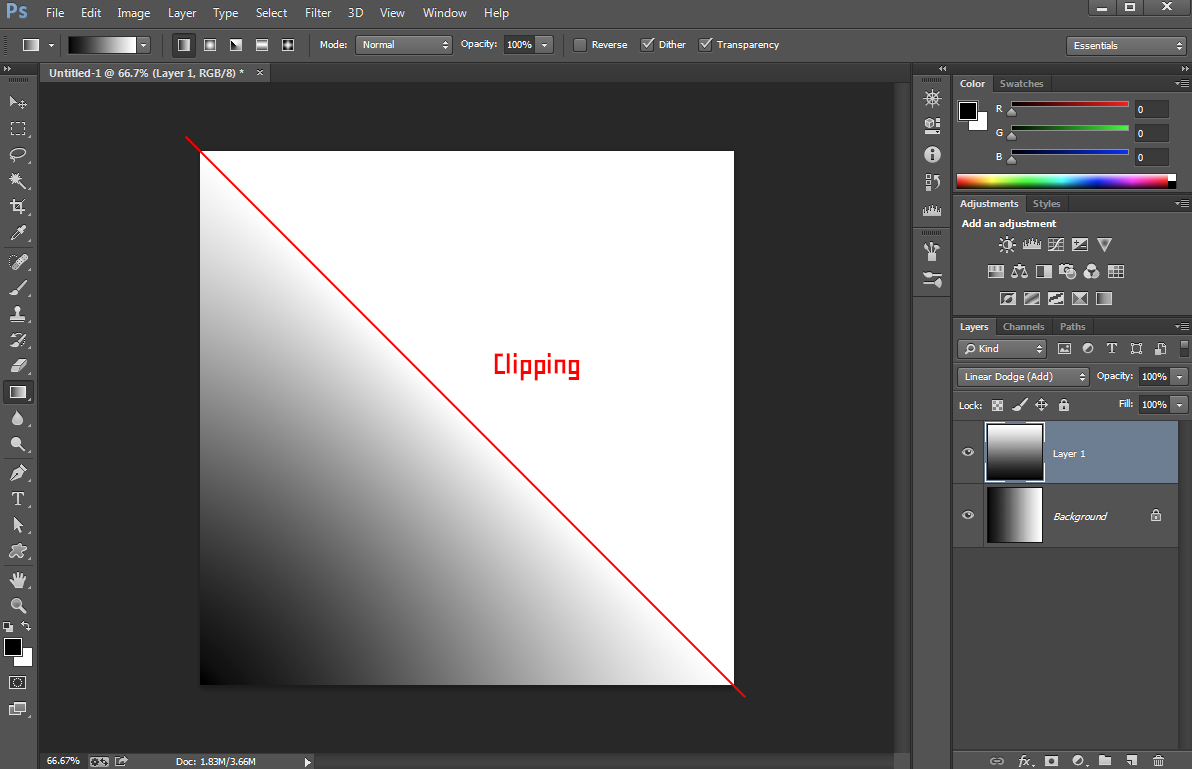Viewport: 1192px width, 769px height.
Task: Create a new layer
Action: point(1131,760)
